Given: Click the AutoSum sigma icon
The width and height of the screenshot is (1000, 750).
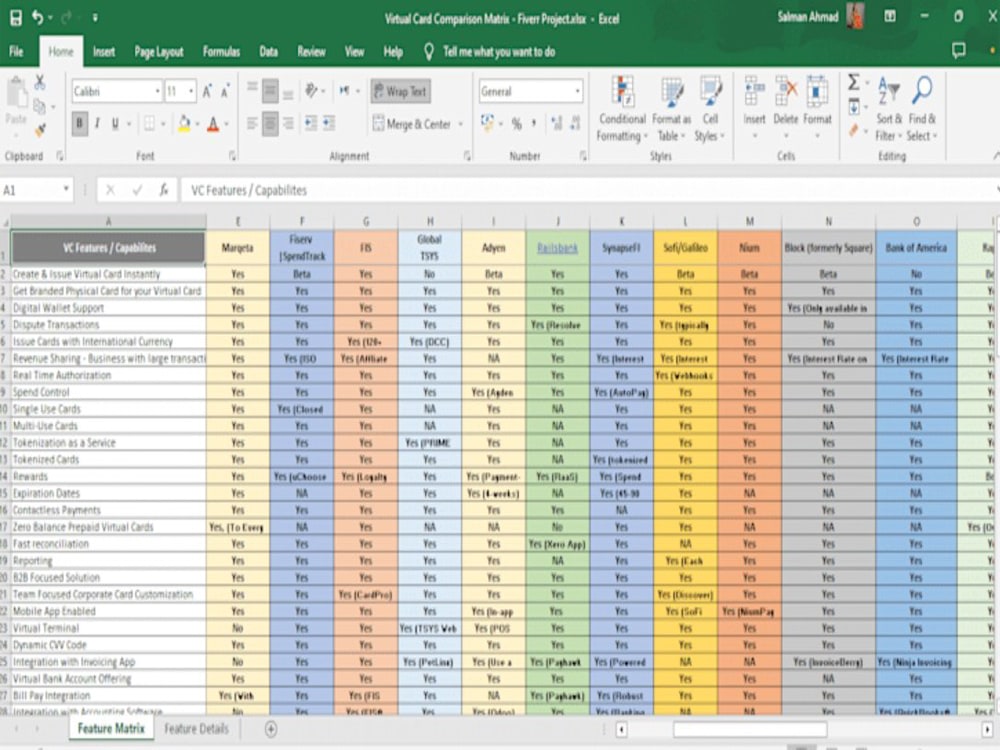Looking at the screenshot, I should click(x=853, y=82).
